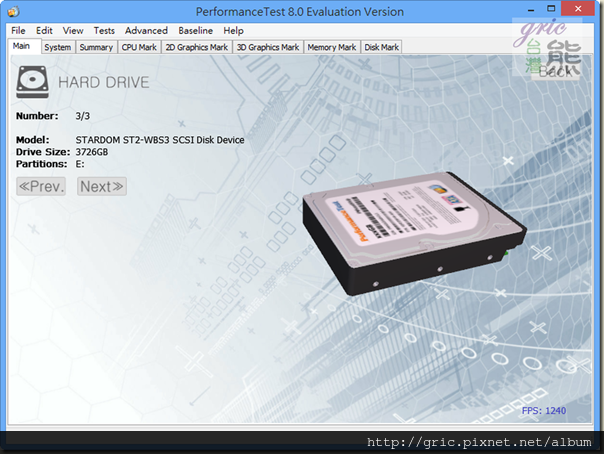Click the PerformanceTest app icon in title bar
604x454 pixels.
click(14, 12)
